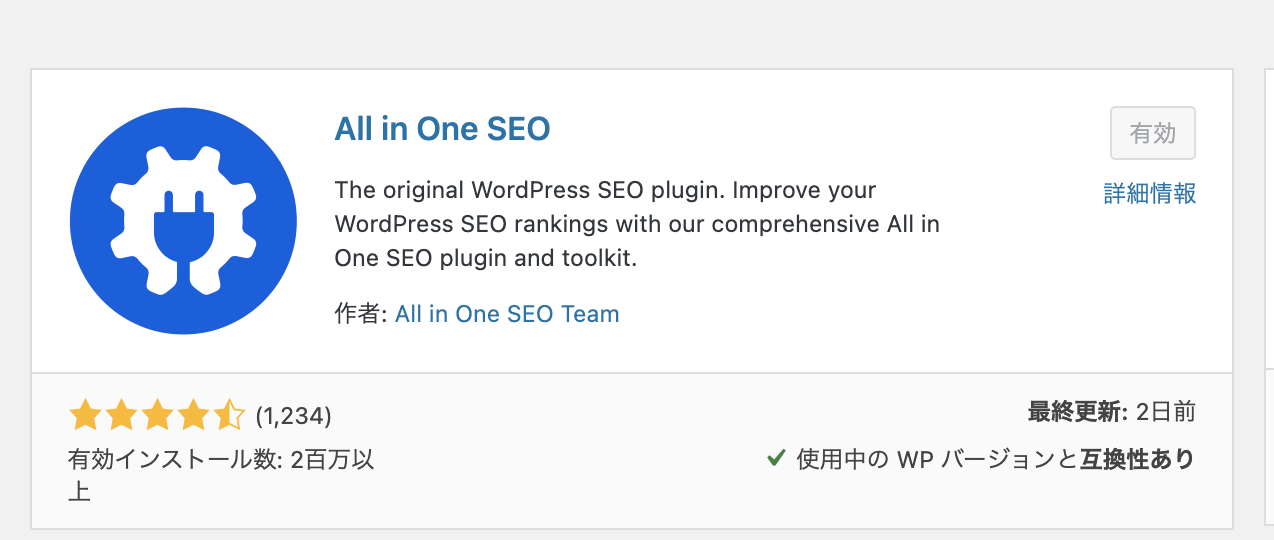The width and height of the screenshot is (1274, 540).
Task: Click the fourth yellow rating star
Action: pyautogui.click(x=192, y=414)
